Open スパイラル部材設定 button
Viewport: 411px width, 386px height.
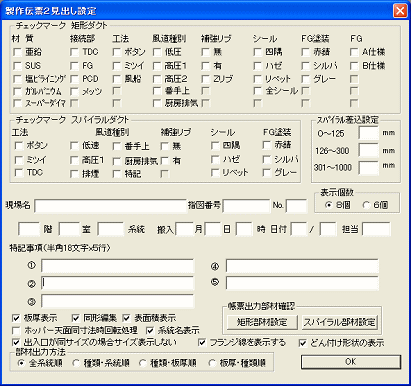coord(340,322)
